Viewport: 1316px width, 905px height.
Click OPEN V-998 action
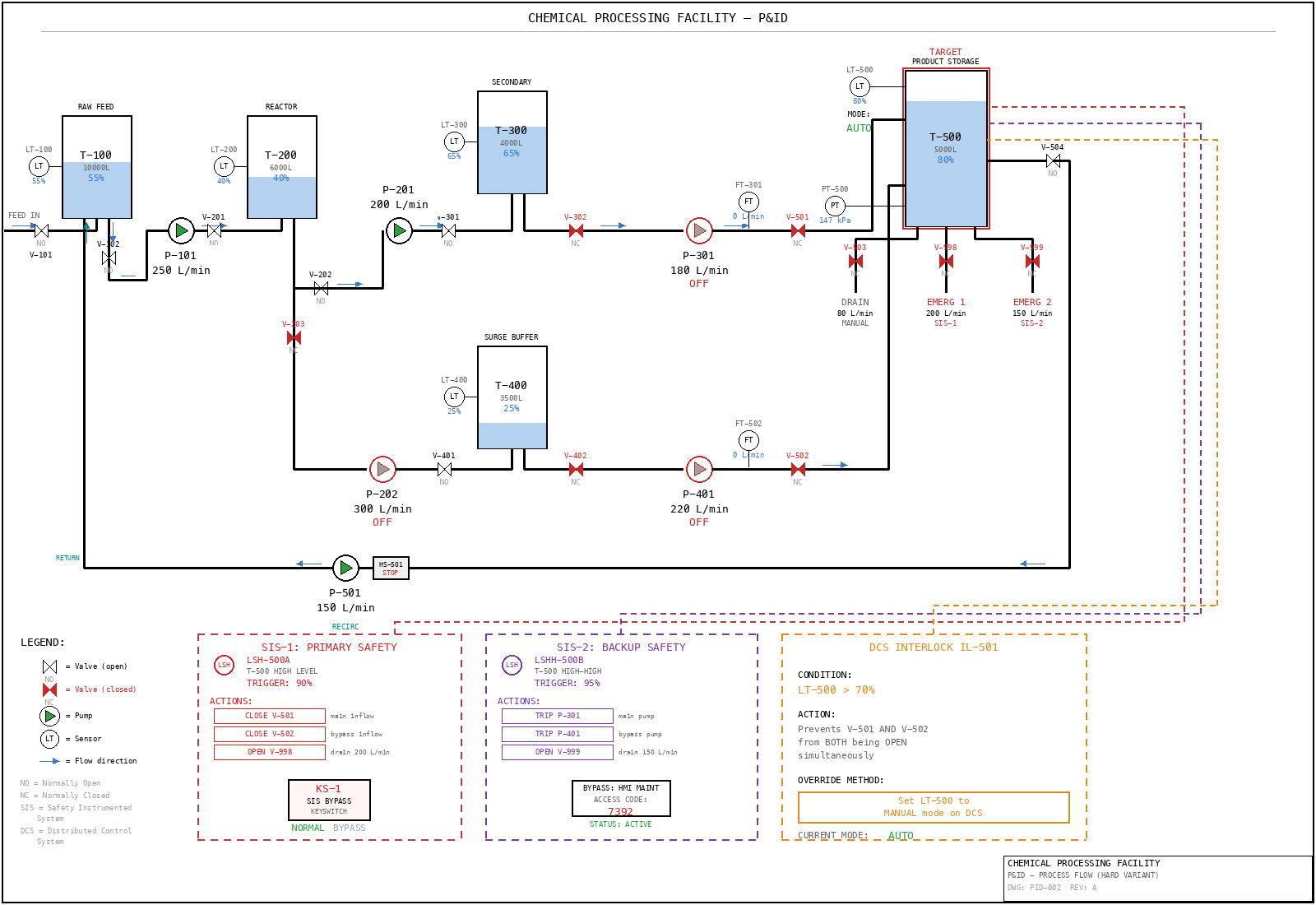[x=270, y=752]
